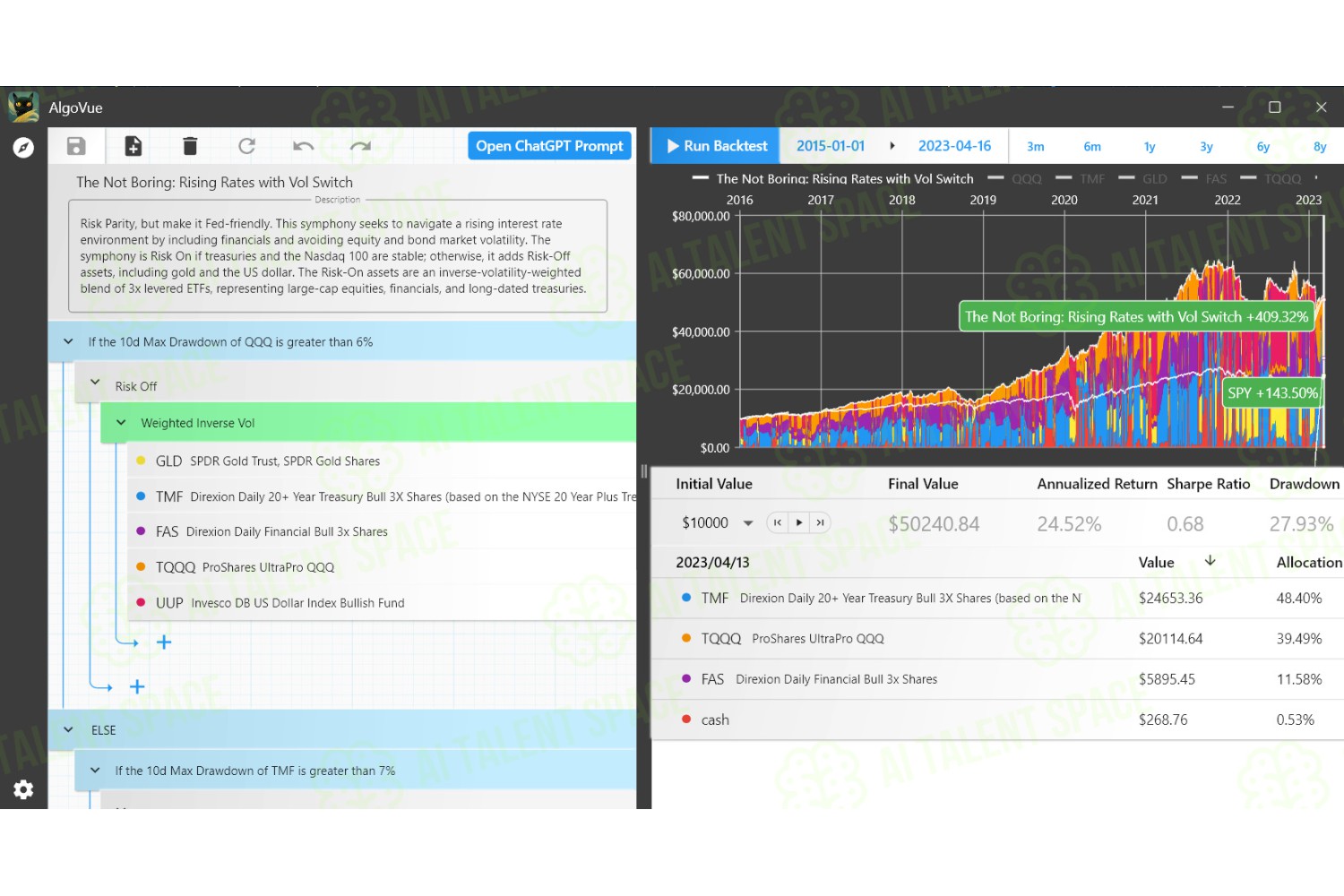Click the arrow between start and end dates
The width and height of the screenshot is (1344, 896).
pos(892,146)
